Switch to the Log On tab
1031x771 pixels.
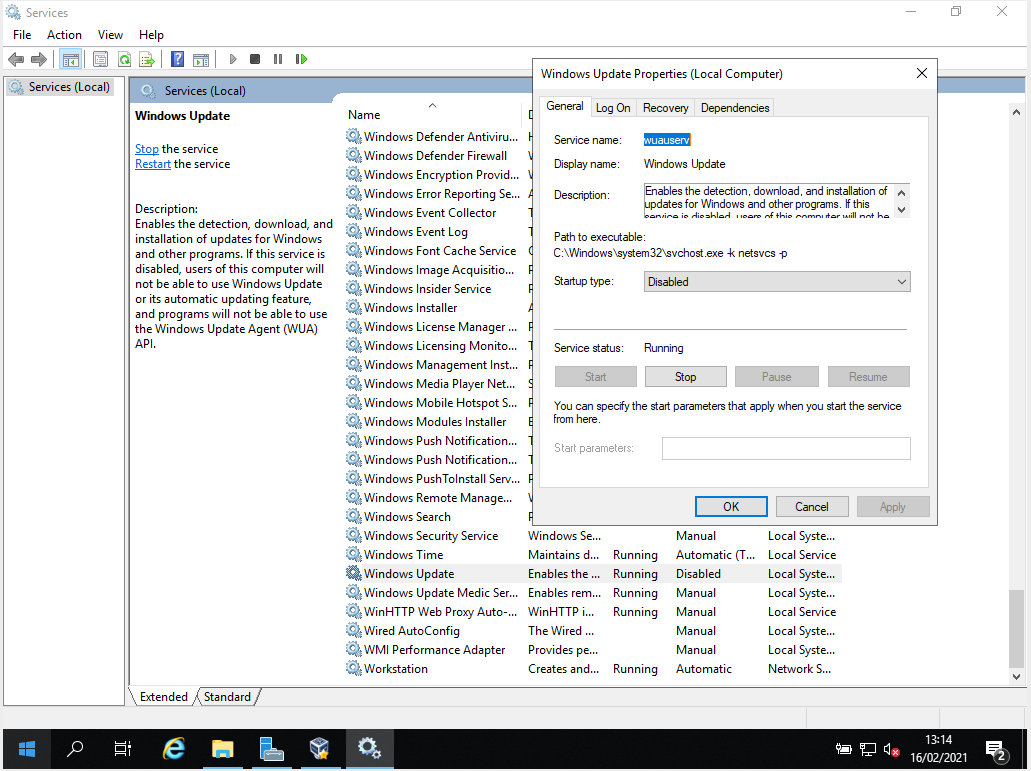tap(612, 107)
